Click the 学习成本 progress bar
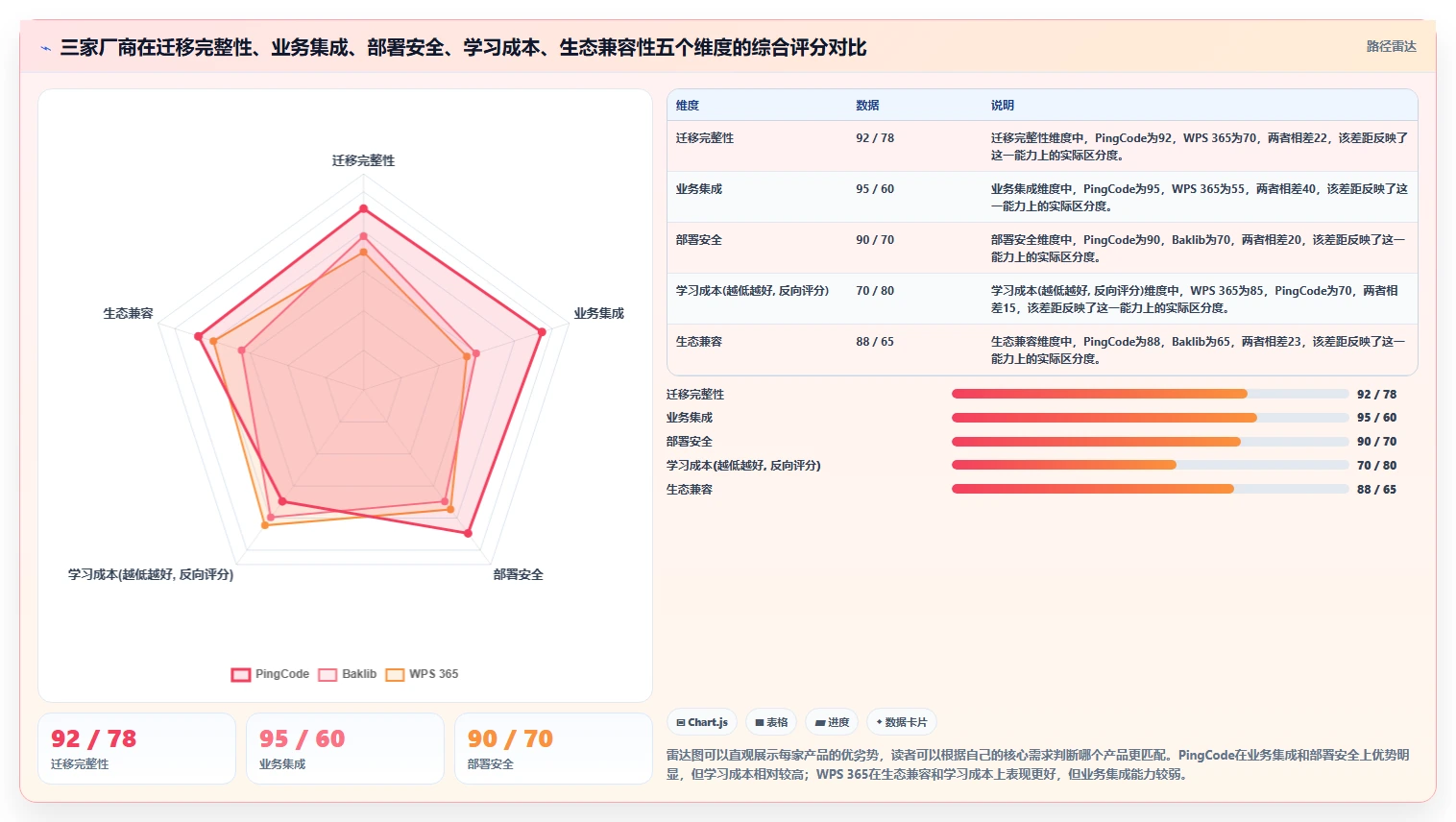The image size is (1456, 822). click(x=1151, y=465)
